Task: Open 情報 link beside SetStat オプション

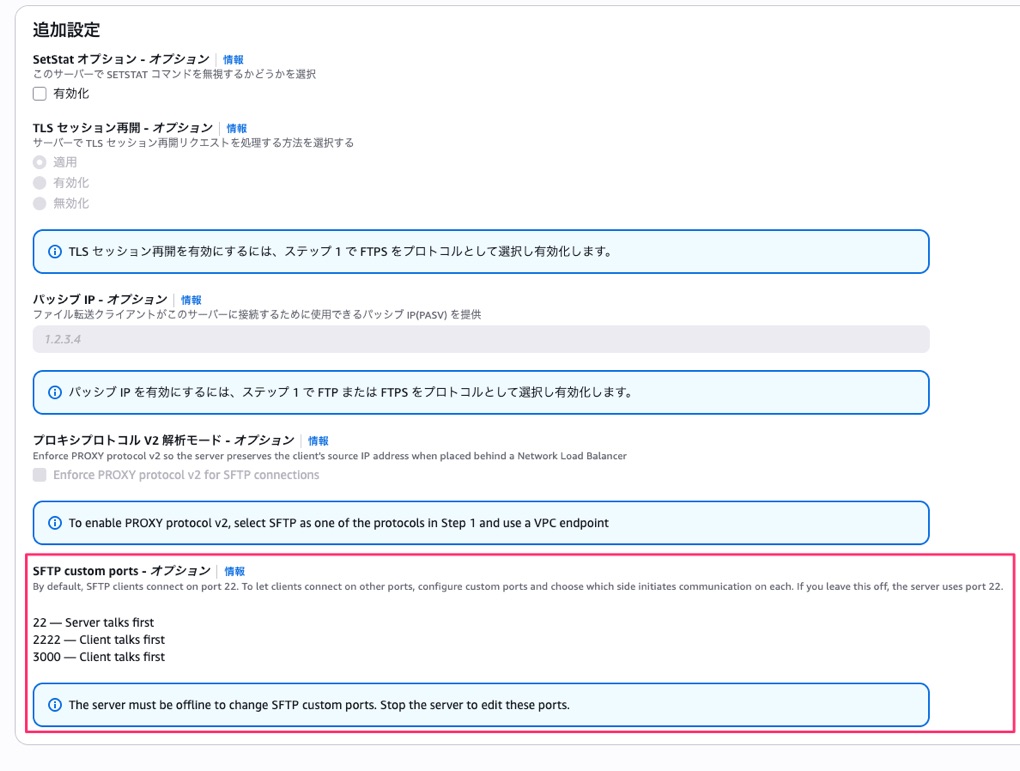Action: pyautogui.click(x=234, y=60)
